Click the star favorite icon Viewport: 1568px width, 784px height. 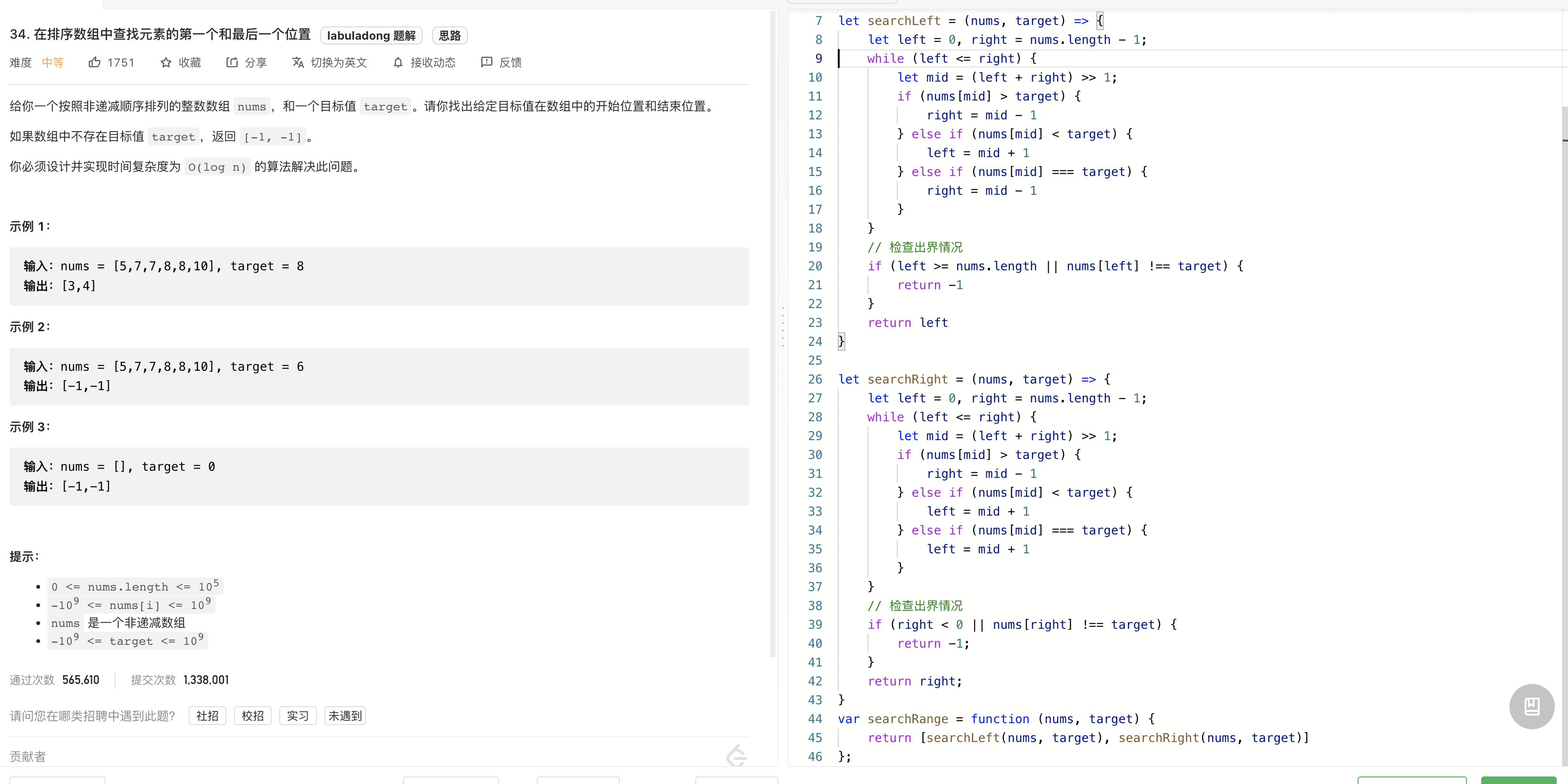pos(166,62)
